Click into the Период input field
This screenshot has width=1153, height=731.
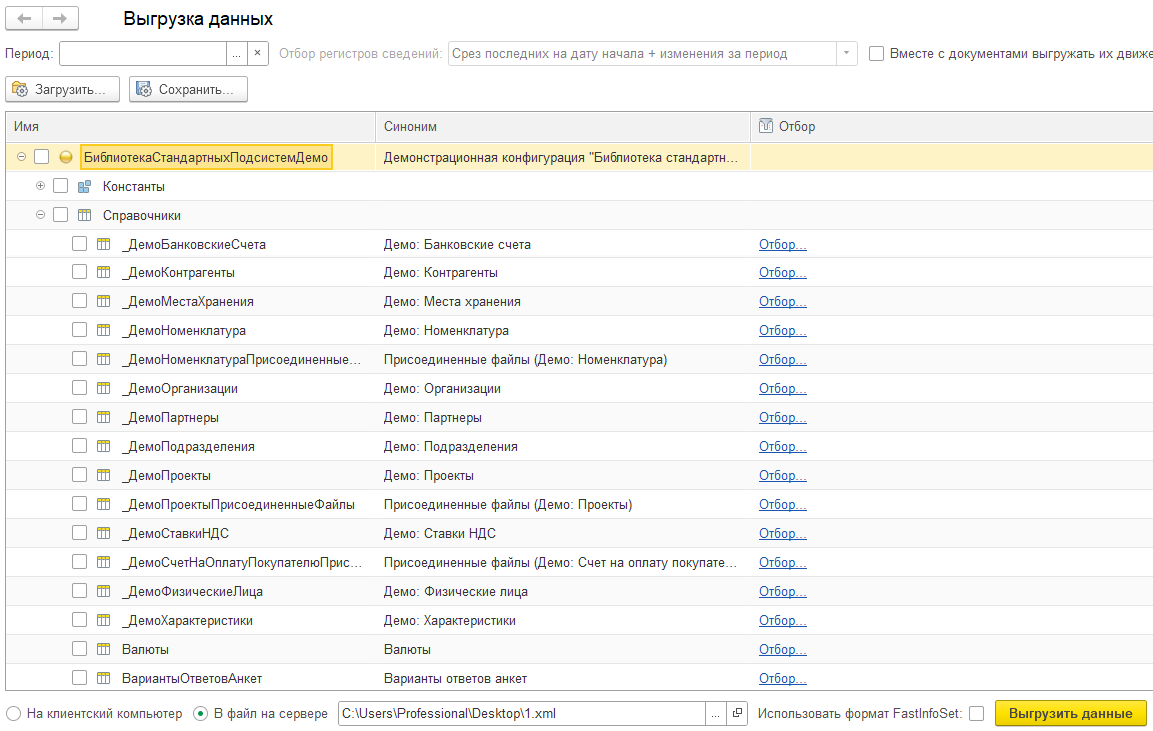point(143,54)
